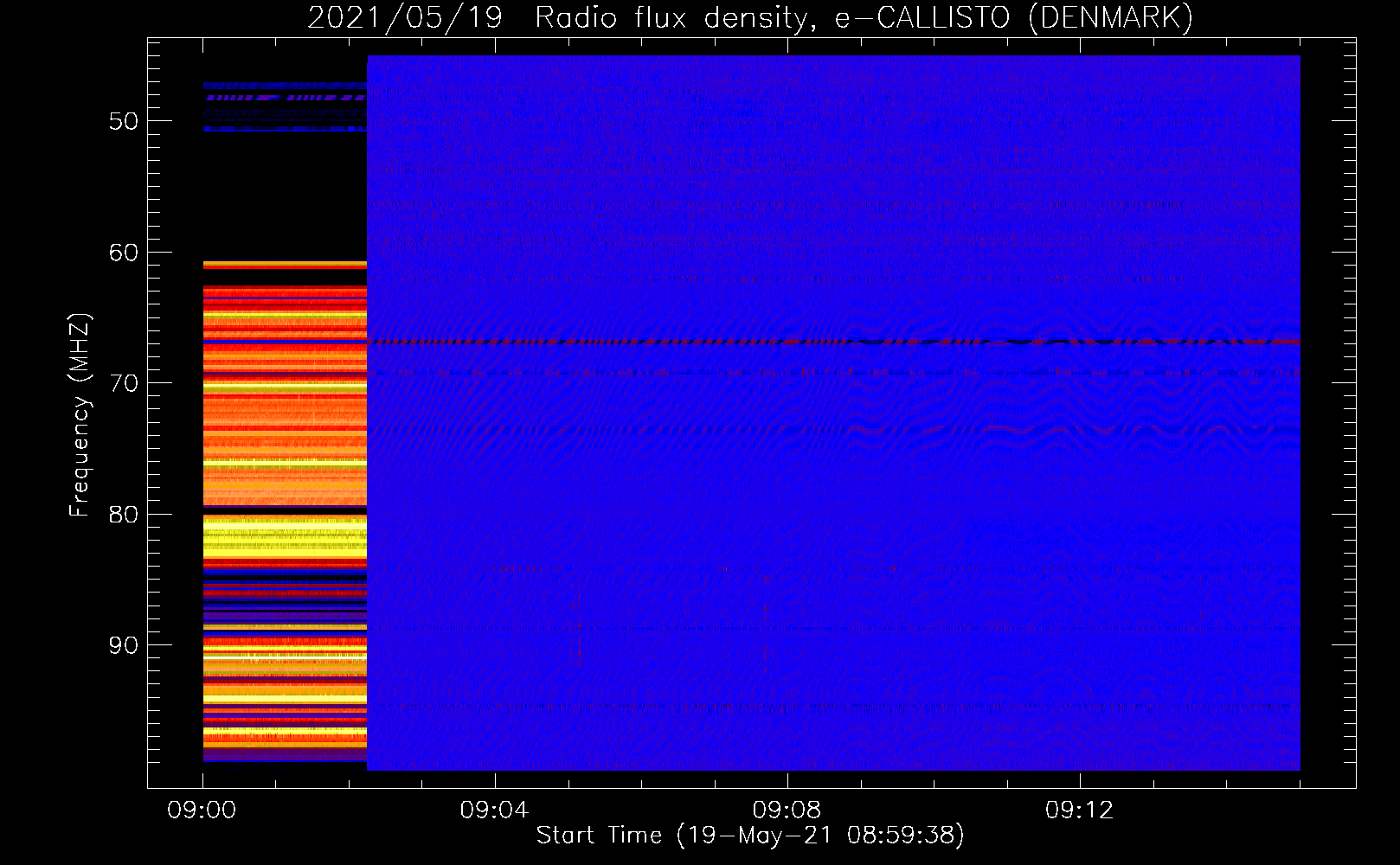
Task: Click the 'Frequency (MHZ)' axis label
Action: [x=80, y=415]
